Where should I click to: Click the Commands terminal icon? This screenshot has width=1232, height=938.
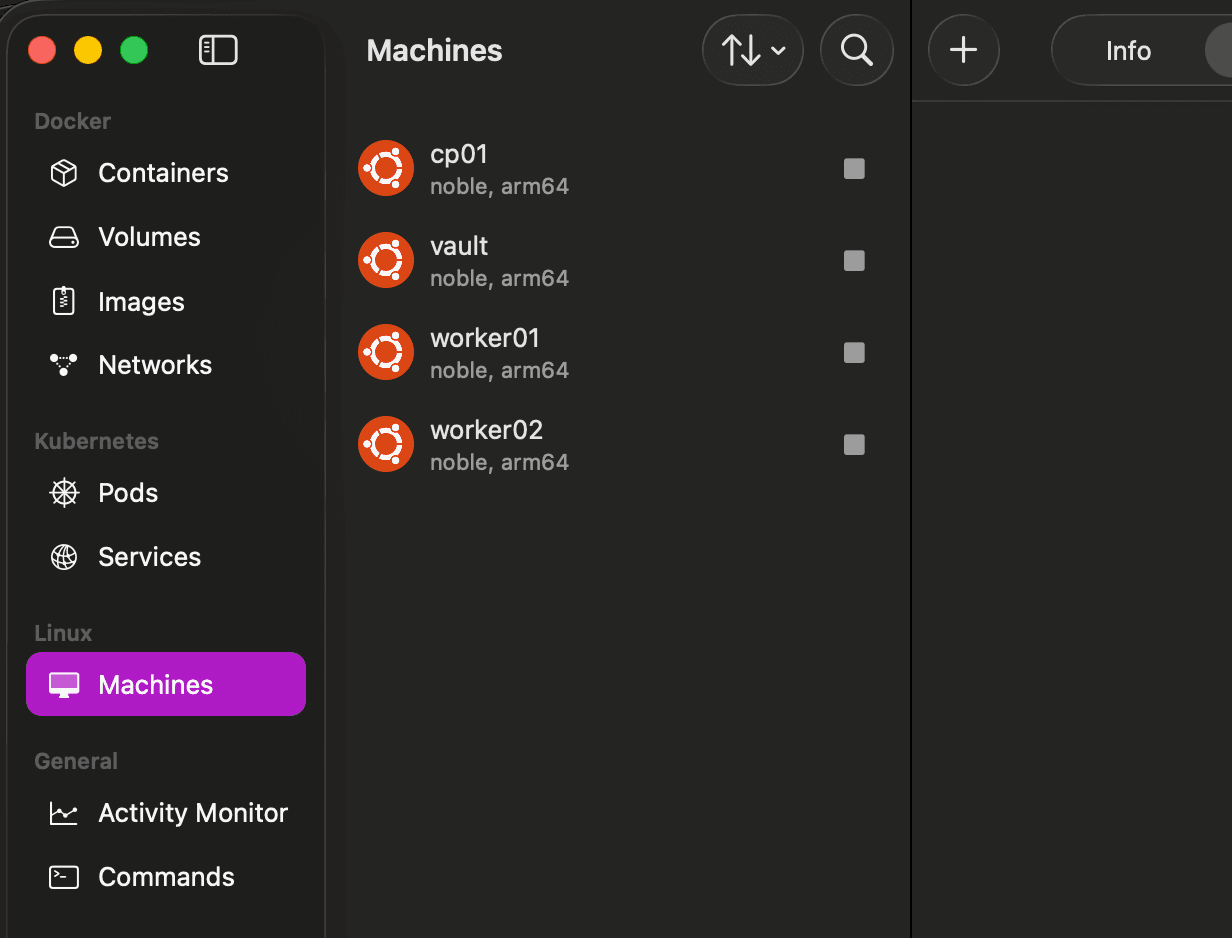point(64,877)
